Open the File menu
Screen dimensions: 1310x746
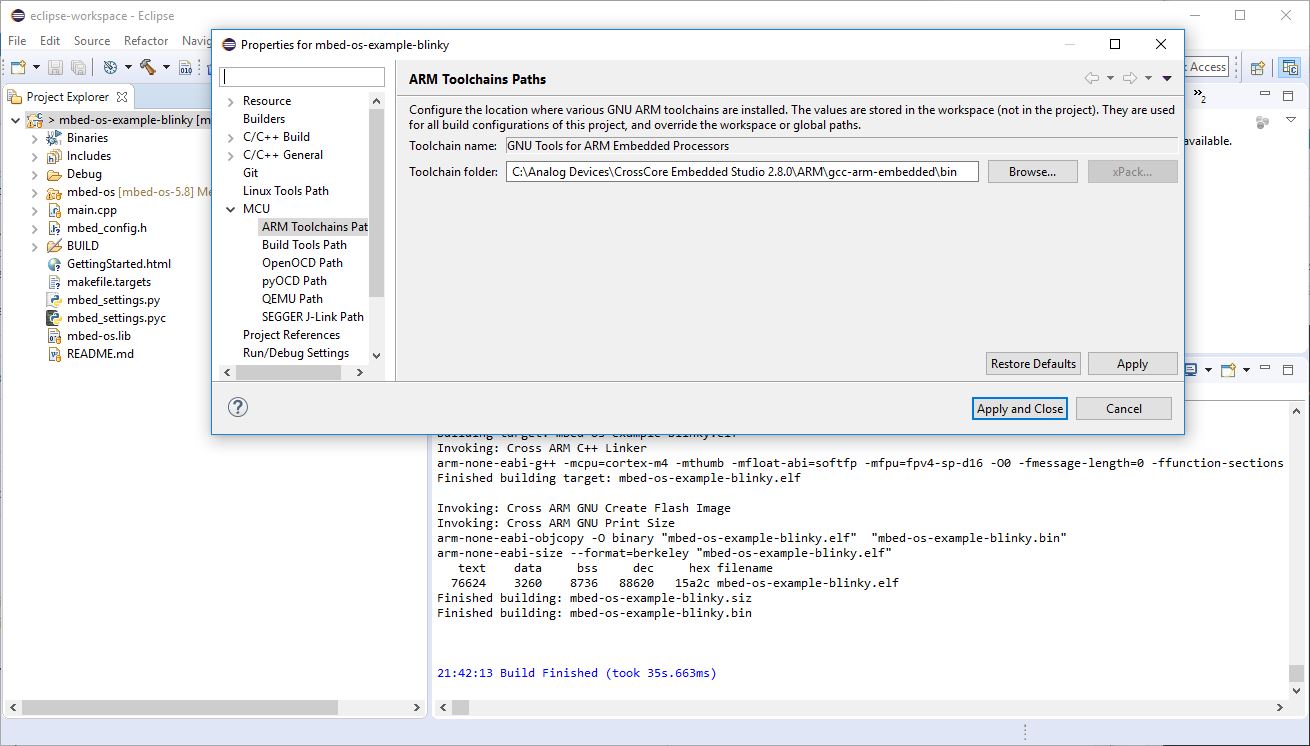[17, 40]
